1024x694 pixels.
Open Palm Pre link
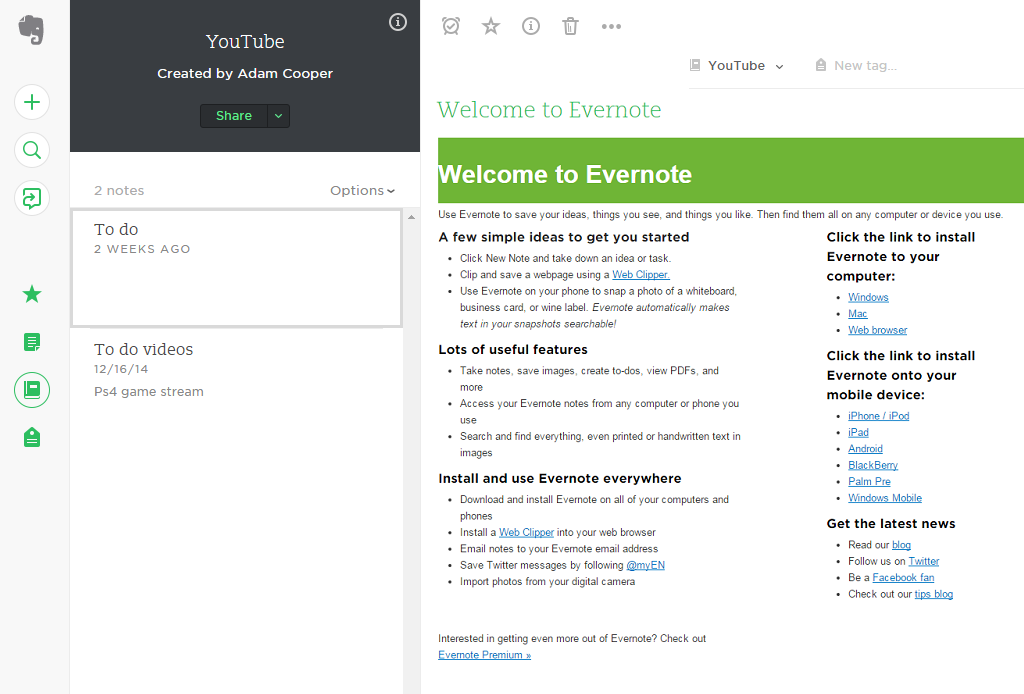click(869, 481)
